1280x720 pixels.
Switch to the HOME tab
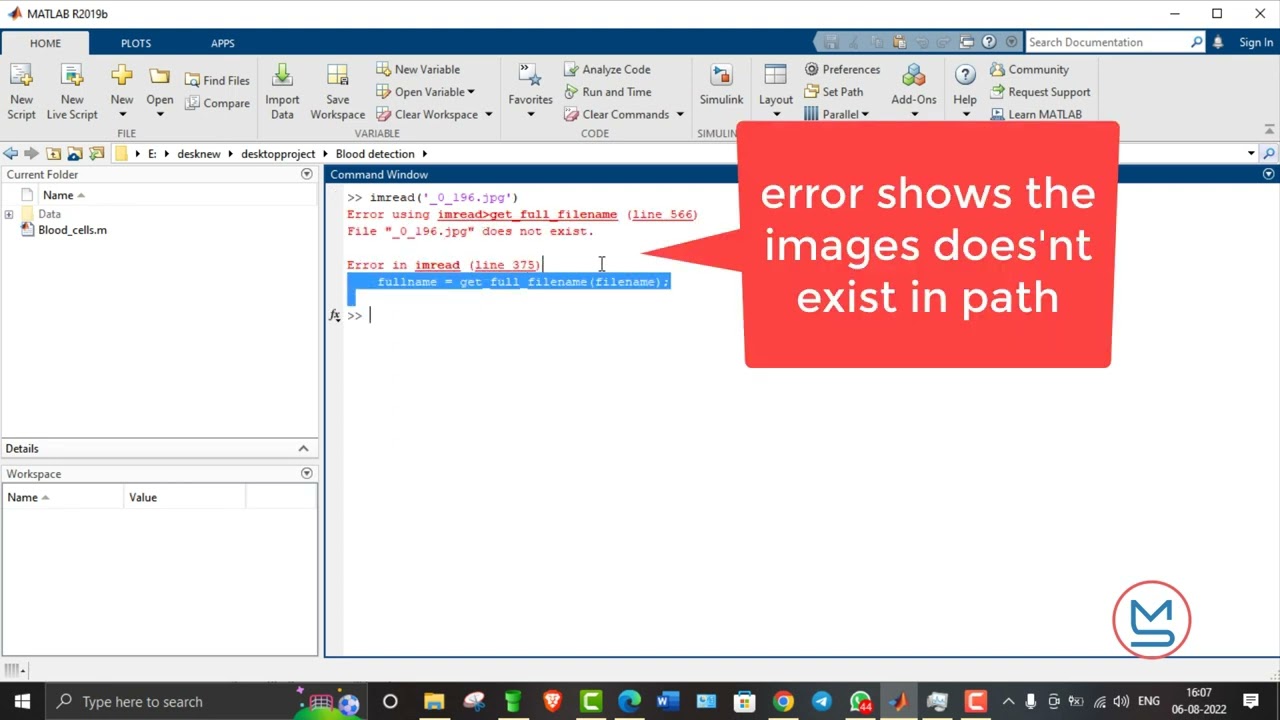point(45,43)
